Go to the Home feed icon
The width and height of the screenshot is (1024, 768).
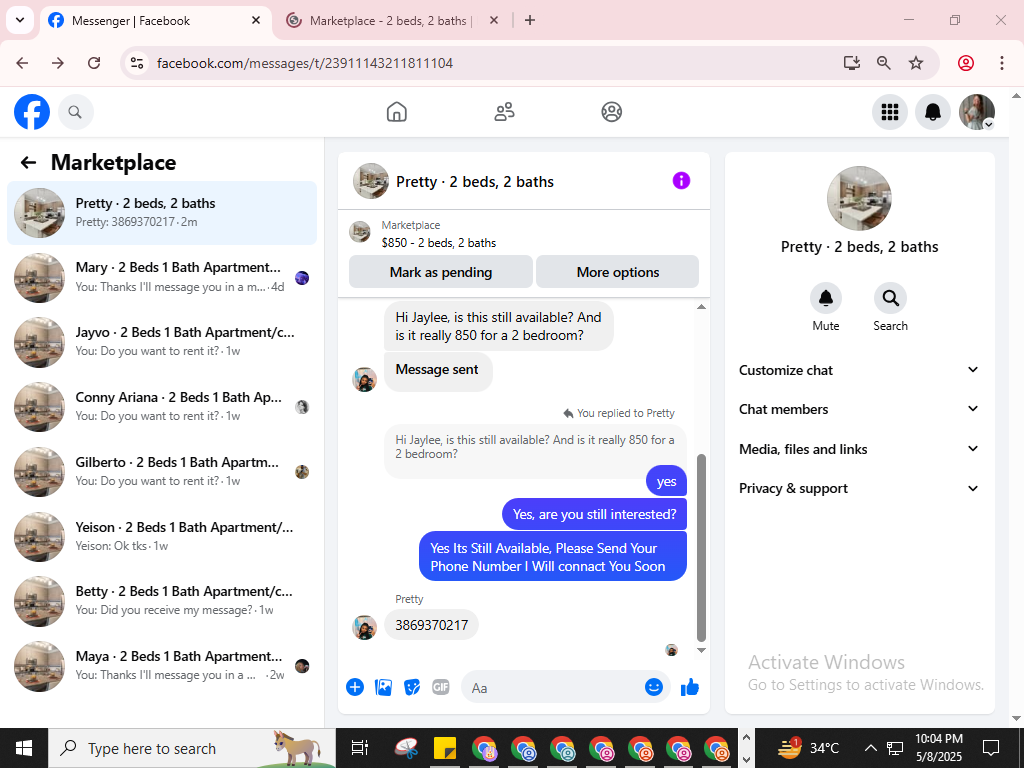pos(396,112)
